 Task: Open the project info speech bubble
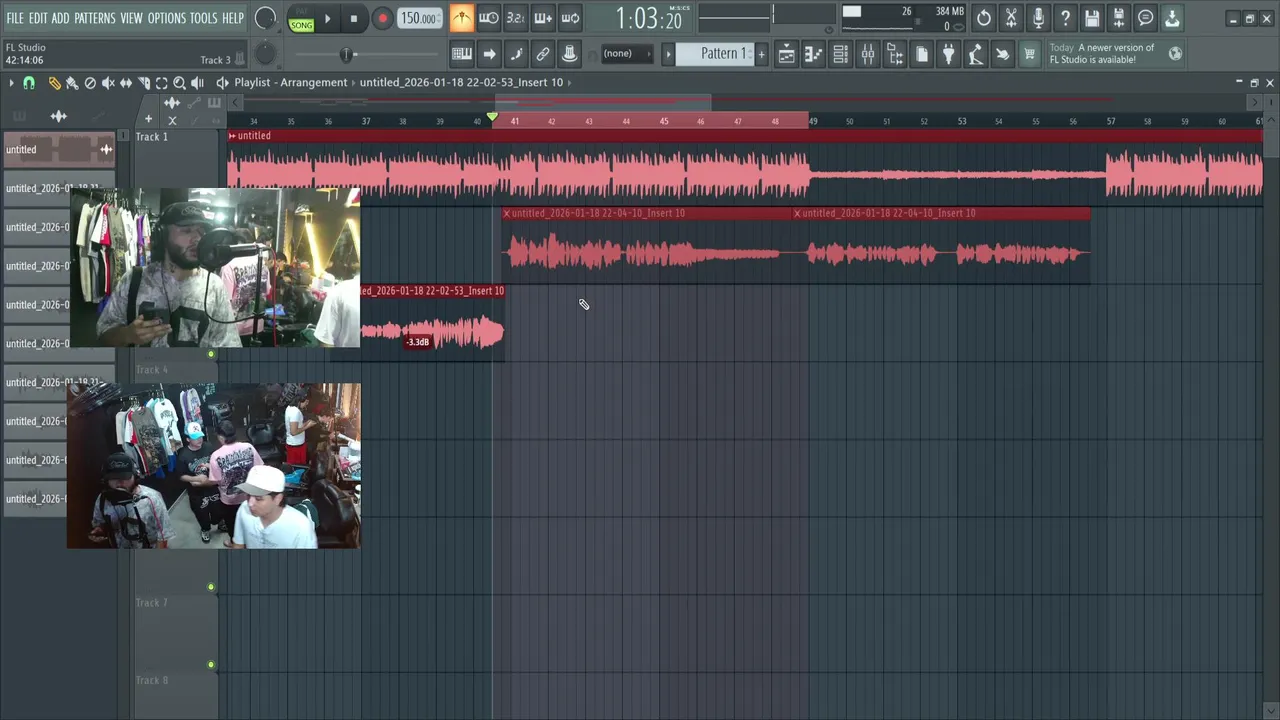[x=1145, y=18]
